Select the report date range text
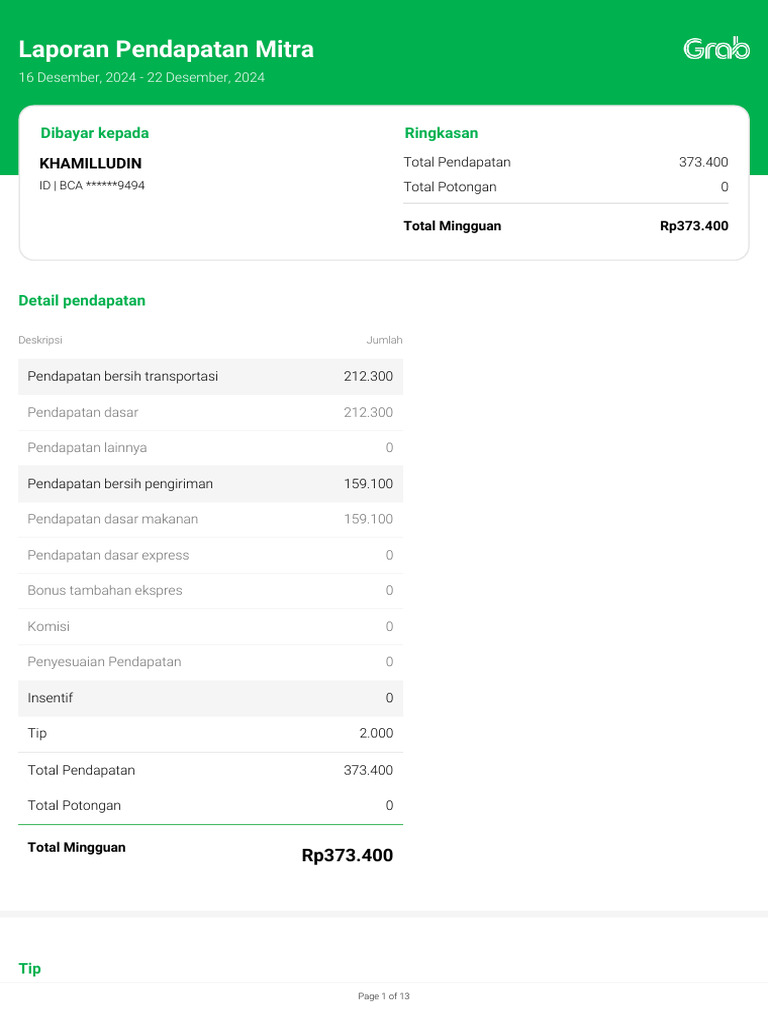This screenshot has width=768, height=1024. pos(141,78)
